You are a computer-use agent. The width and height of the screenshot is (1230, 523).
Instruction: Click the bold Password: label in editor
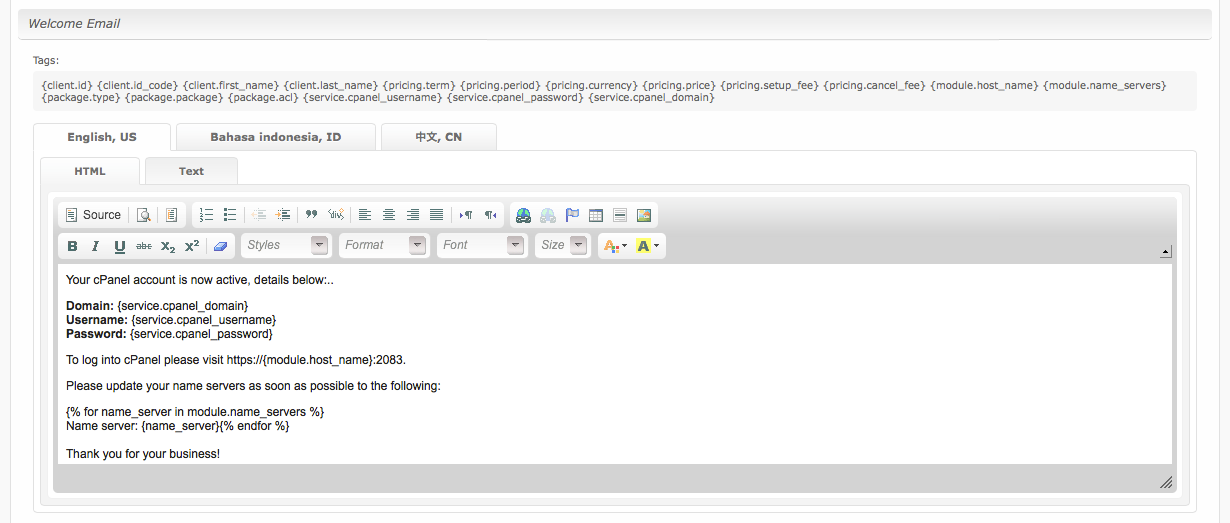[96, 333]
